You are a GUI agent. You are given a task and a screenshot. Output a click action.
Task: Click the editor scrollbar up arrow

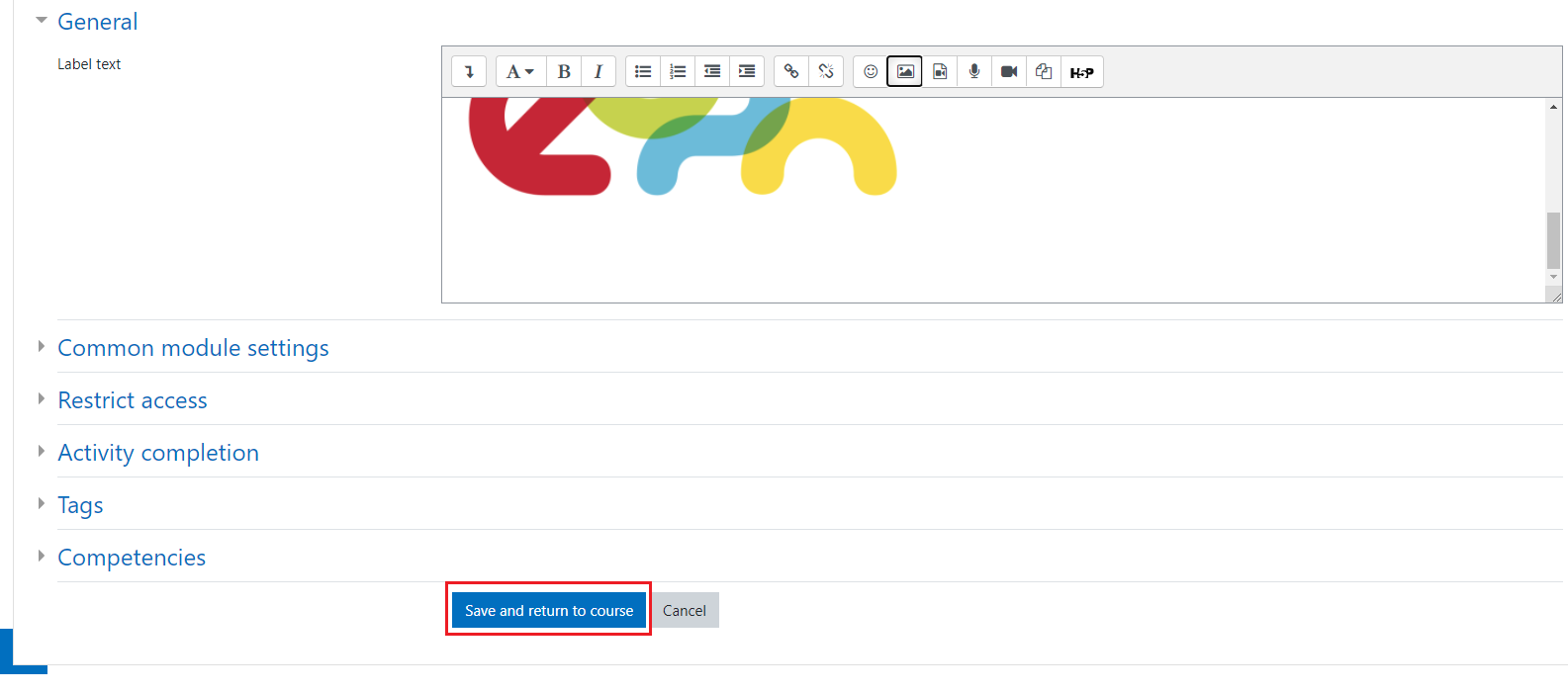[1554, 106]
